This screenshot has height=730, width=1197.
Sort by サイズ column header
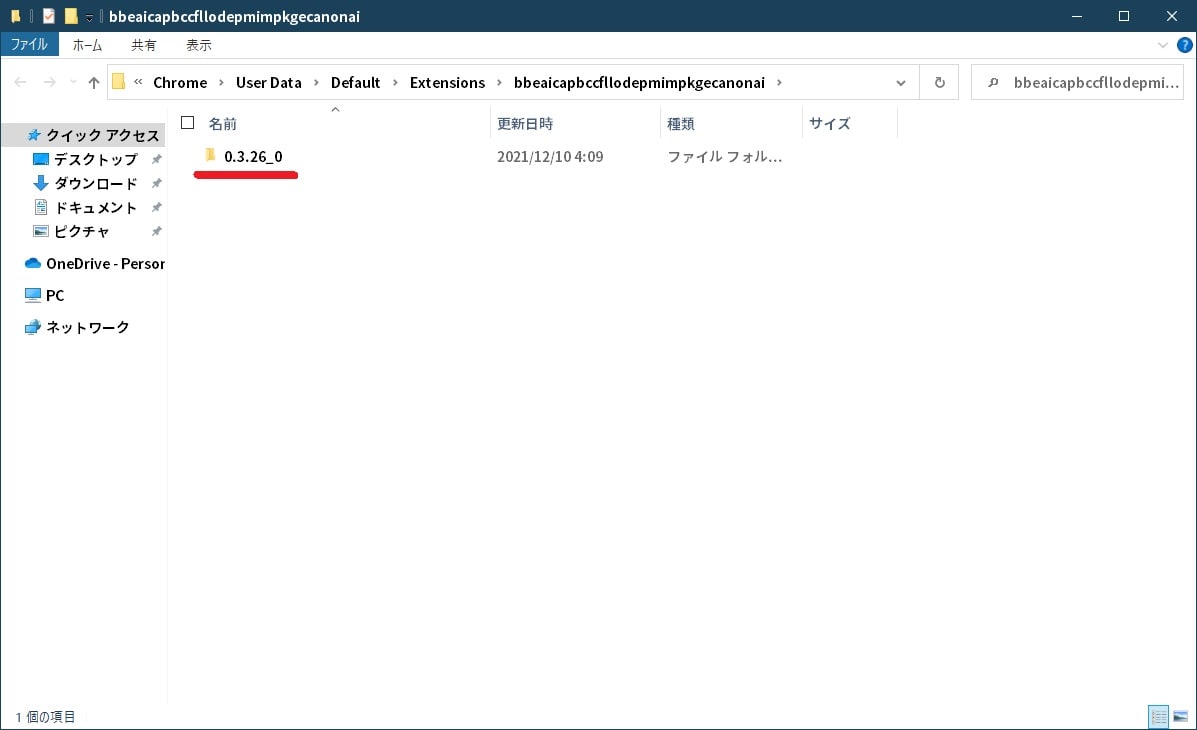[830, 124]
